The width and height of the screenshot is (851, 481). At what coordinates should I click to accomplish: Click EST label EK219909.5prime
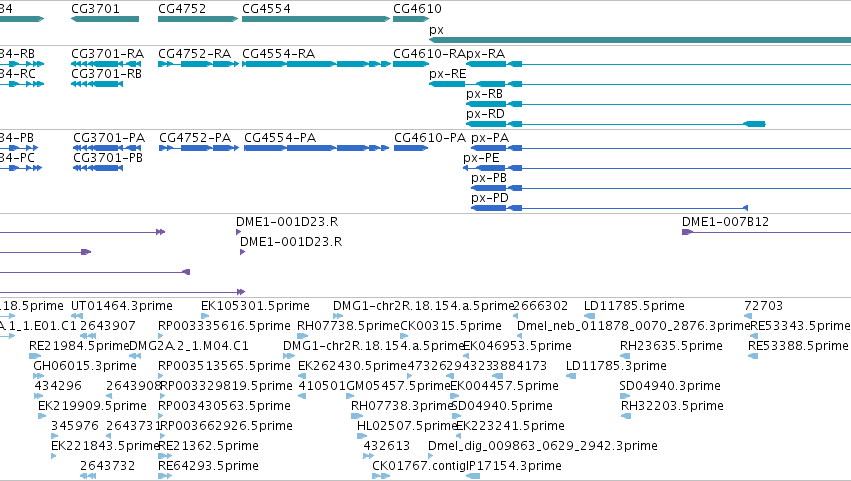(92, 407)
